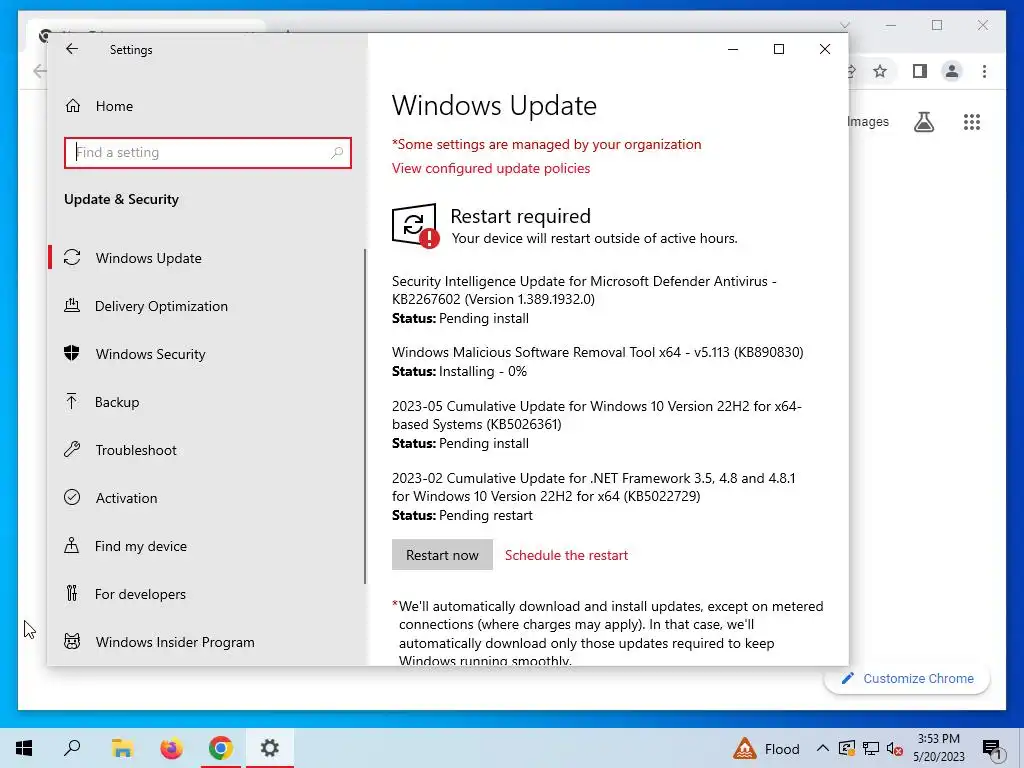Click the Windows Insider Program cat icon
The height and width of the screenshot is (768, 1024).
click(x=72, y=641)
